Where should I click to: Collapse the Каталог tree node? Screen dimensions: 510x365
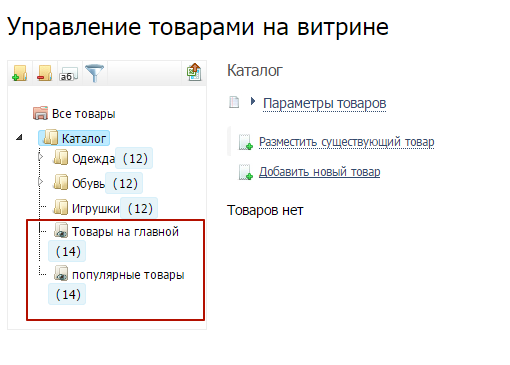pos(19,137)
